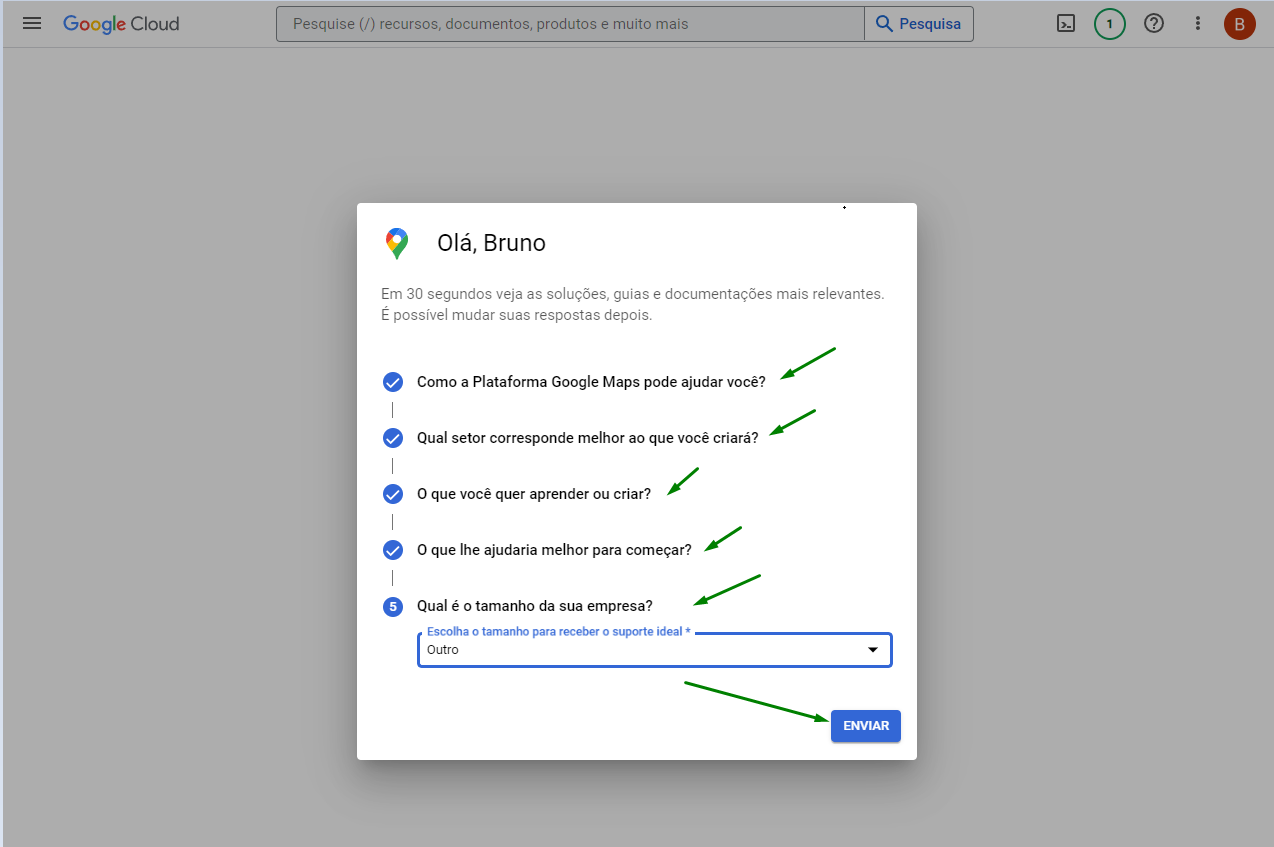Screen dimensions: 1274x847
Task: Click the 'Em 30 segundos veja as soluções' description text
Action: tap(632, 305)
